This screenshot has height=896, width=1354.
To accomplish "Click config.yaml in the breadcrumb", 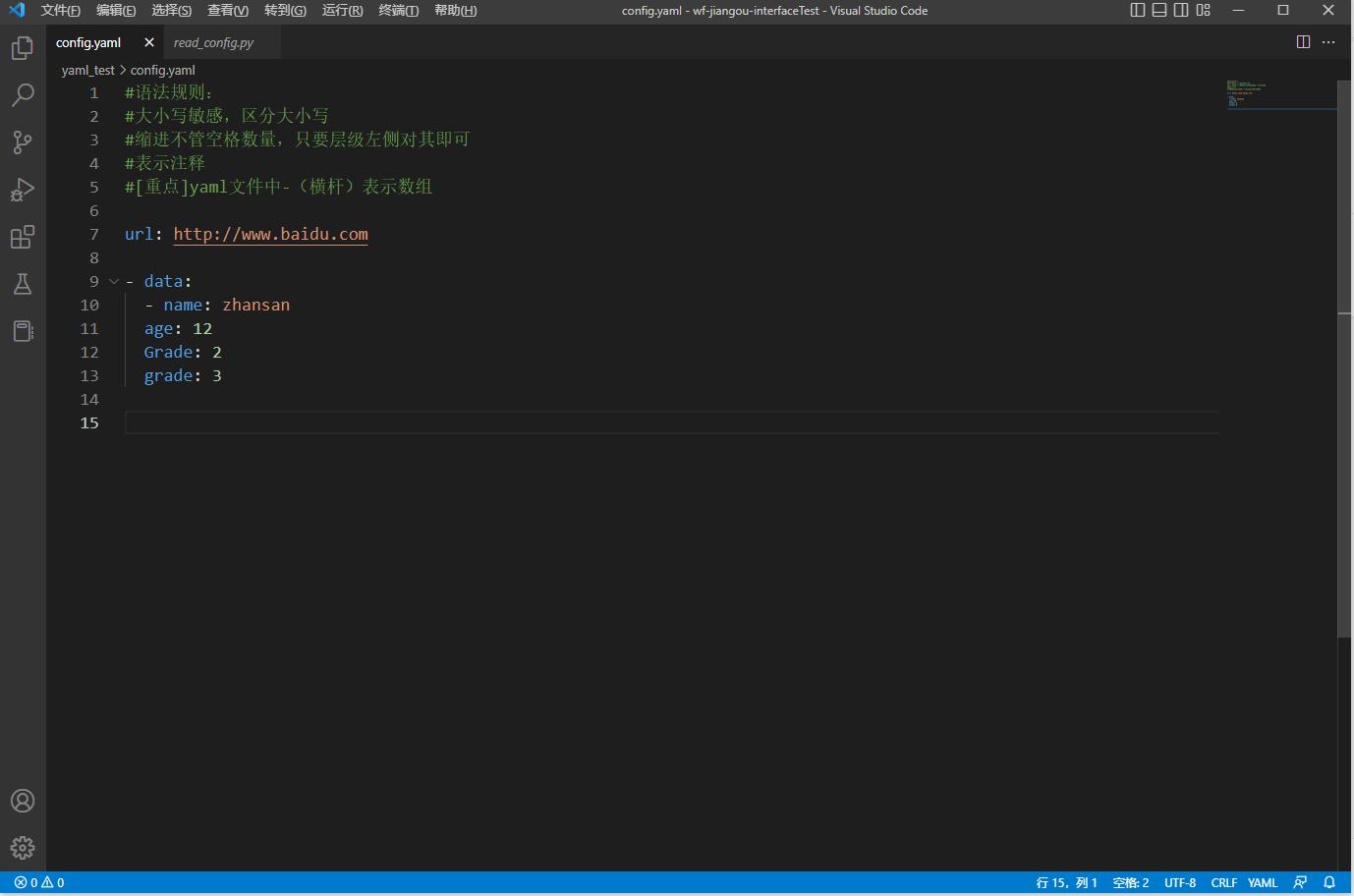I will point(163,70).
